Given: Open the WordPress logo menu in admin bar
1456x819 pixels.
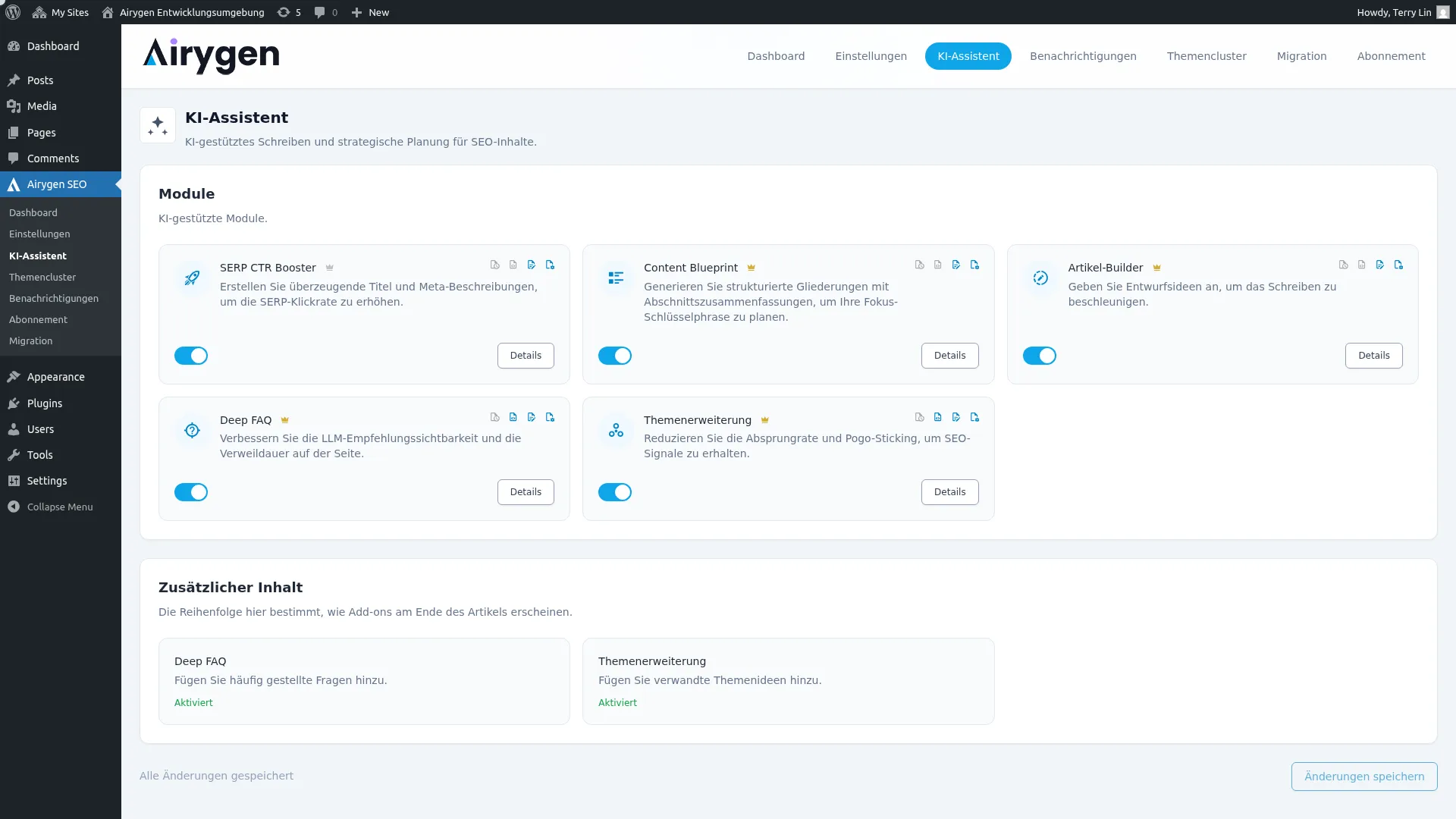Looking at the screenshot, I should [12, 12].
